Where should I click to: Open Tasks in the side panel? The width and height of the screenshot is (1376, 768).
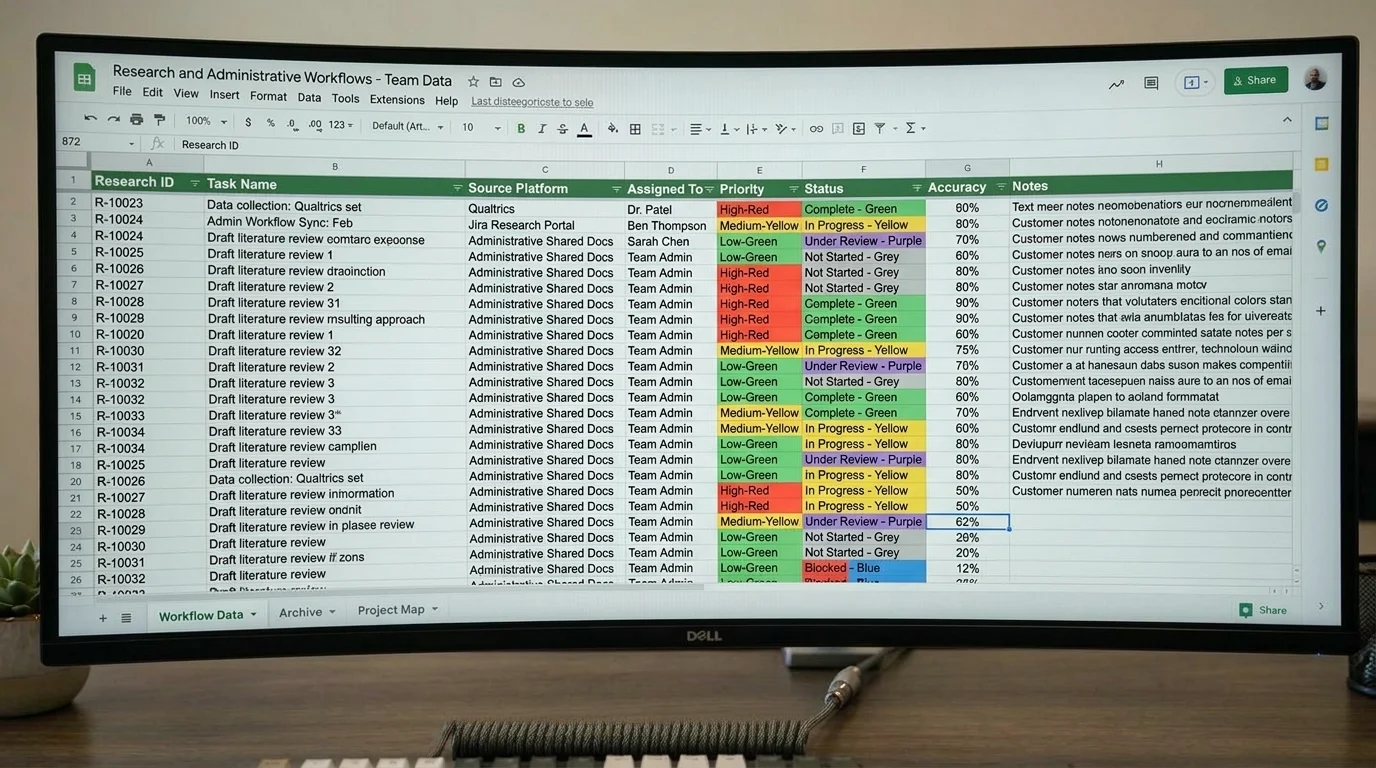click(x=1321, y=205)
